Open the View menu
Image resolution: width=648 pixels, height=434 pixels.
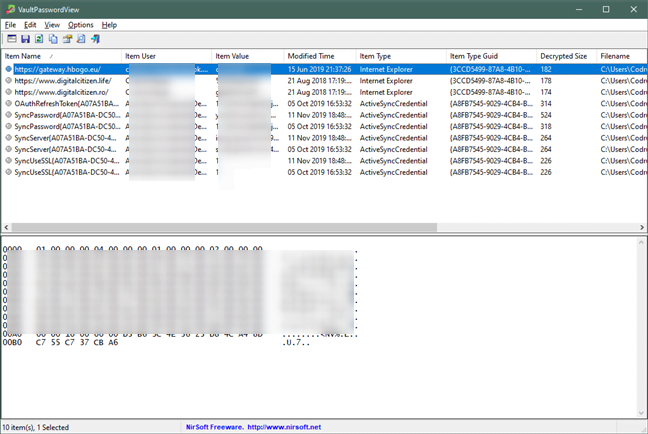coord(52,25)
